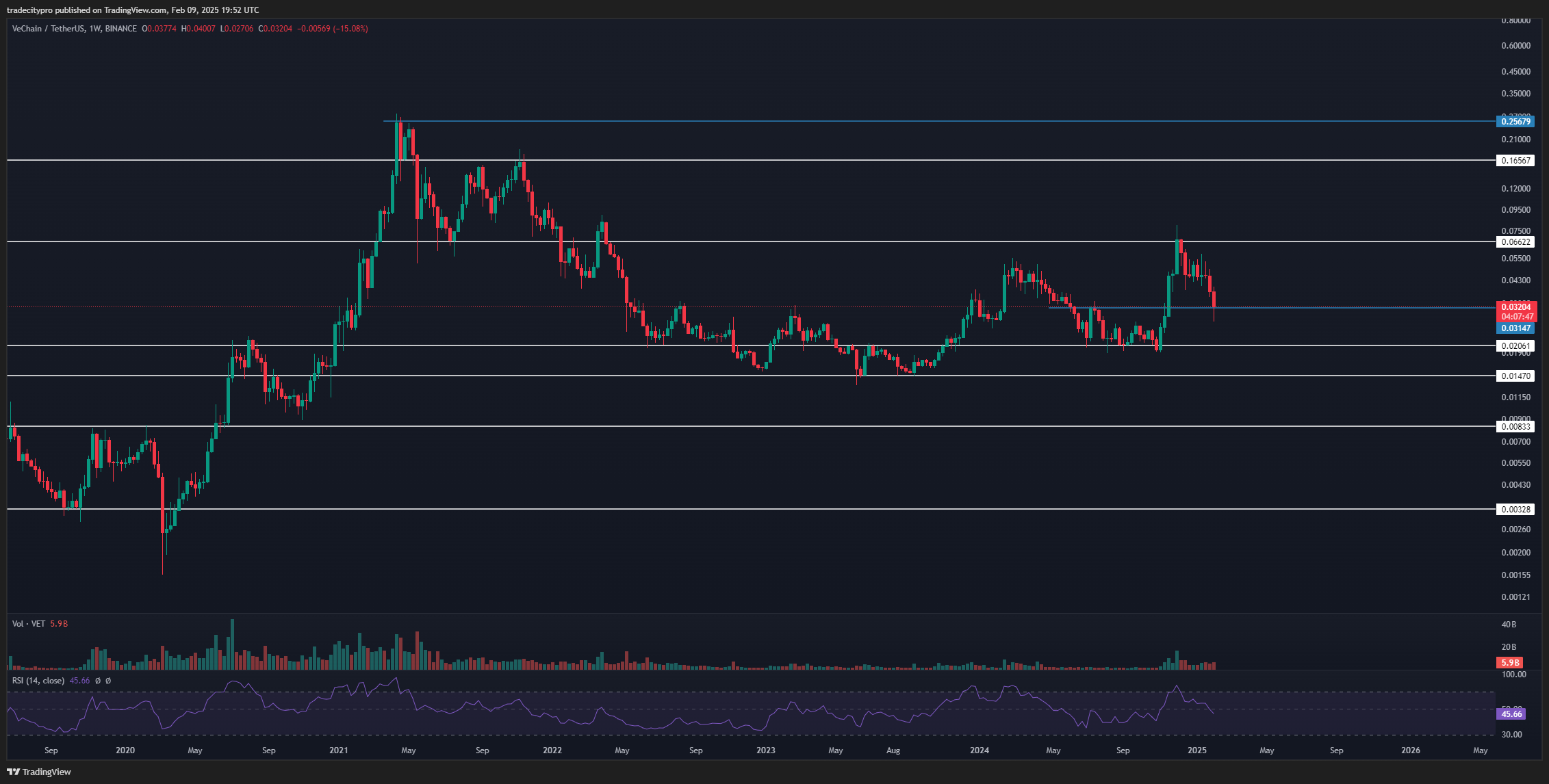Click the 0.00550 price axis label
This screenshot has height=784, width=1549.
click(x=1515, y=463)
